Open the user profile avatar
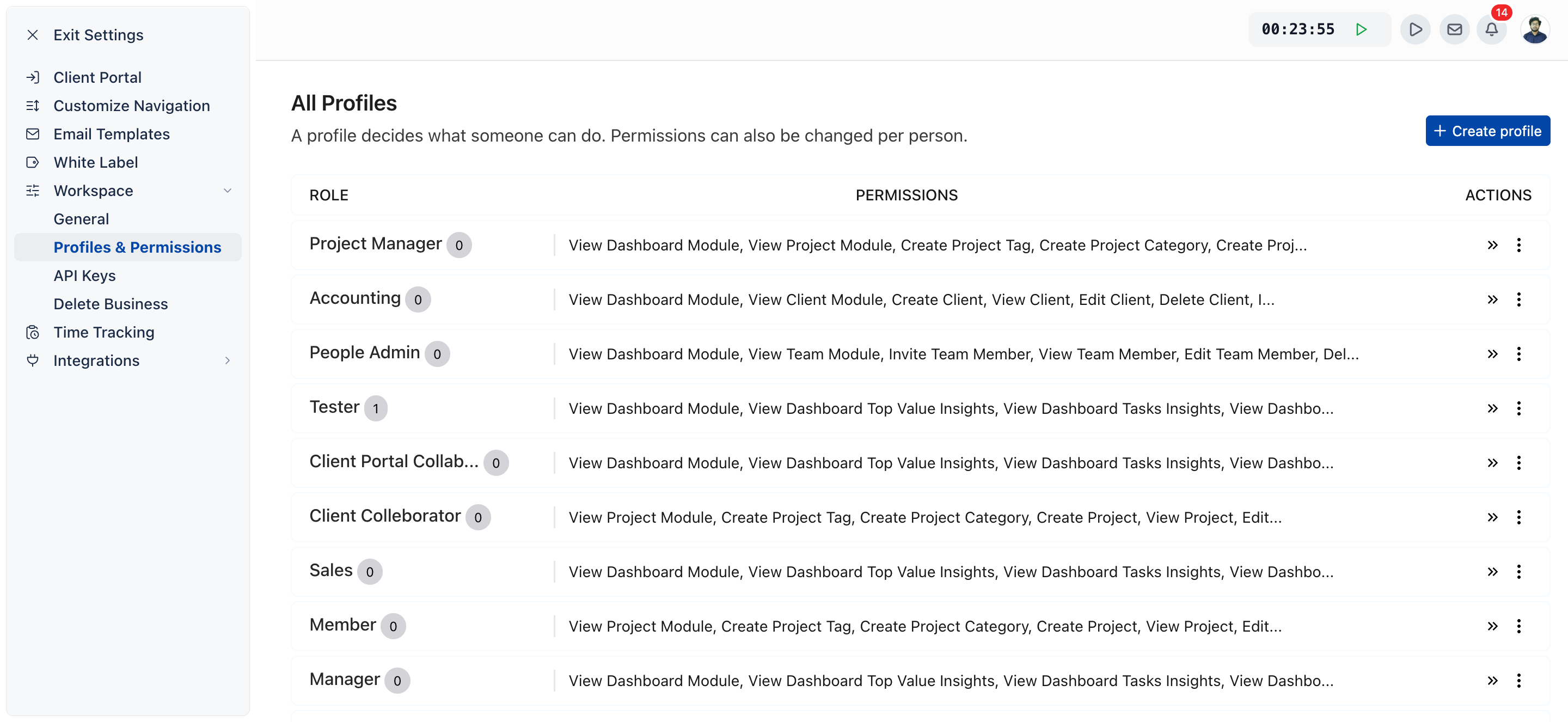This screenshot has width=1568, height=722. (x=1535, y=29)
